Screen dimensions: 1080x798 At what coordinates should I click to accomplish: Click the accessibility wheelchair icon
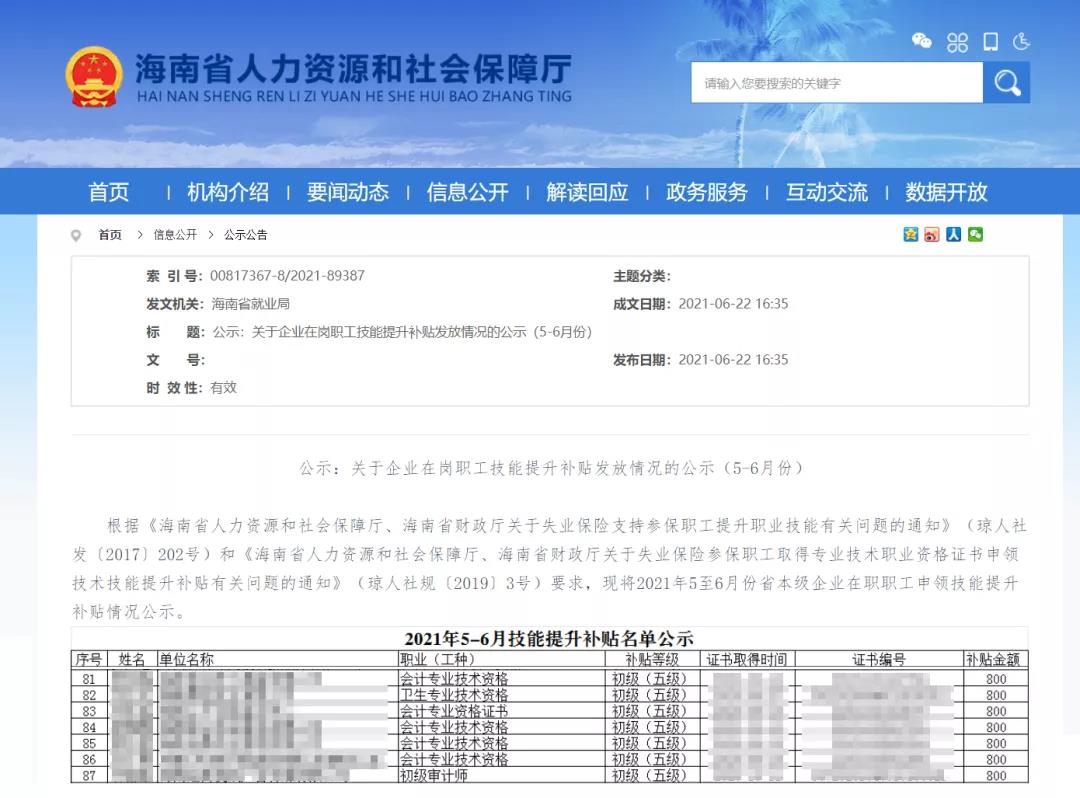point(1022,42)
